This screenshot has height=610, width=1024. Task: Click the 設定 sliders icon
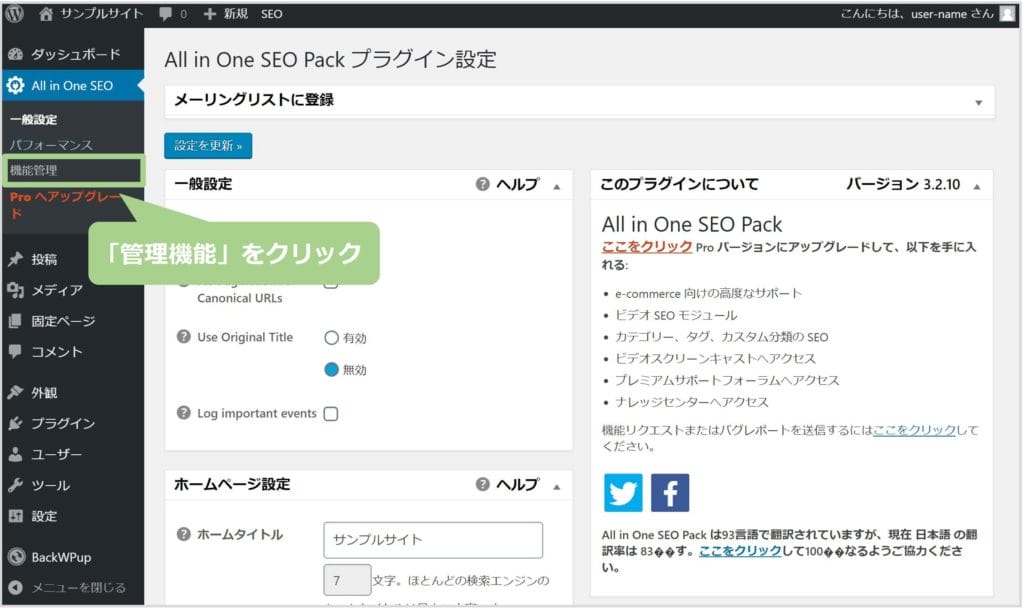pyautogui.click(x=16, y=516)
